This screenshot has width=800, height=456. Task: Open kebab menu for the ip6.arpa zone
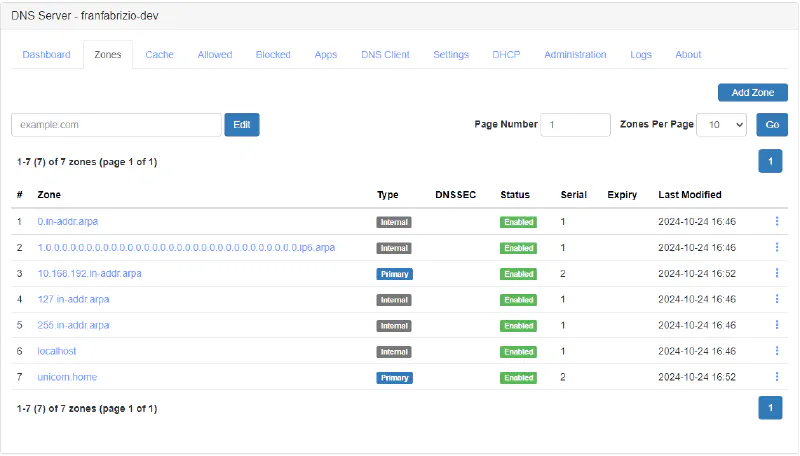pyautogui.click(x=777, y=247)
